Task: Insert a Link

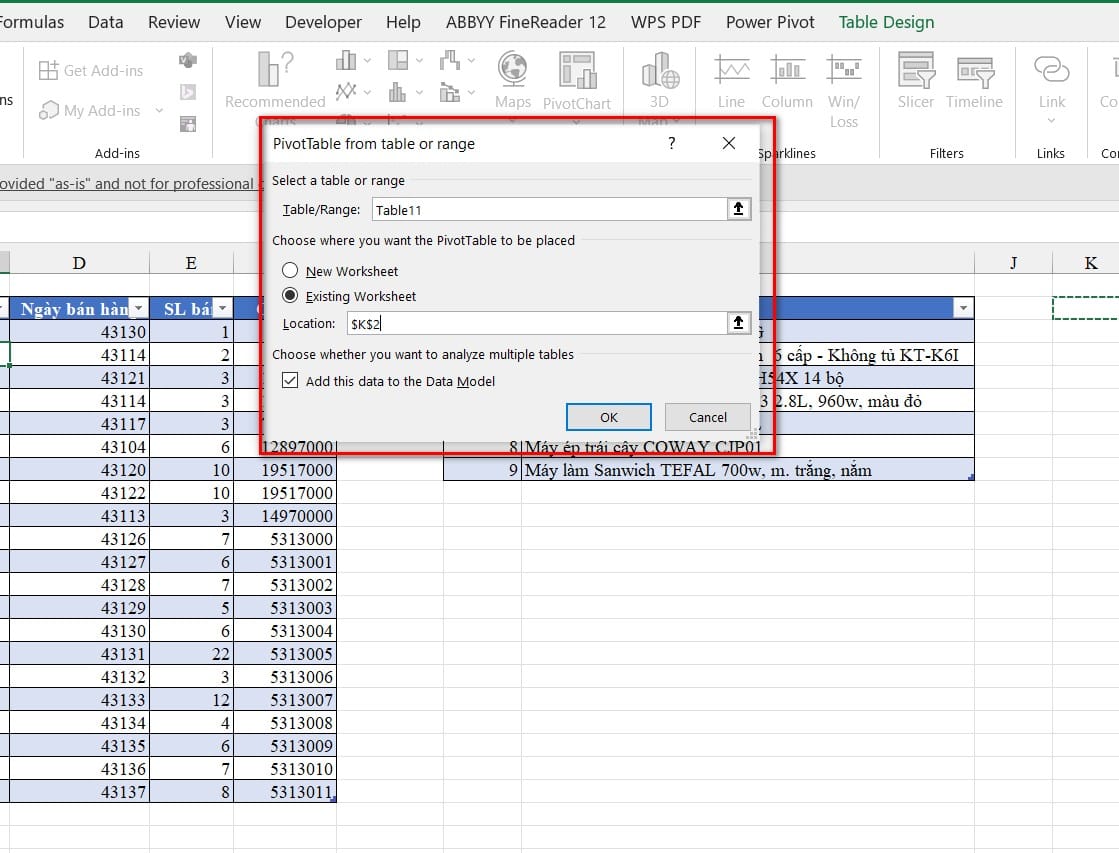Action: [x=1051, y=81]
